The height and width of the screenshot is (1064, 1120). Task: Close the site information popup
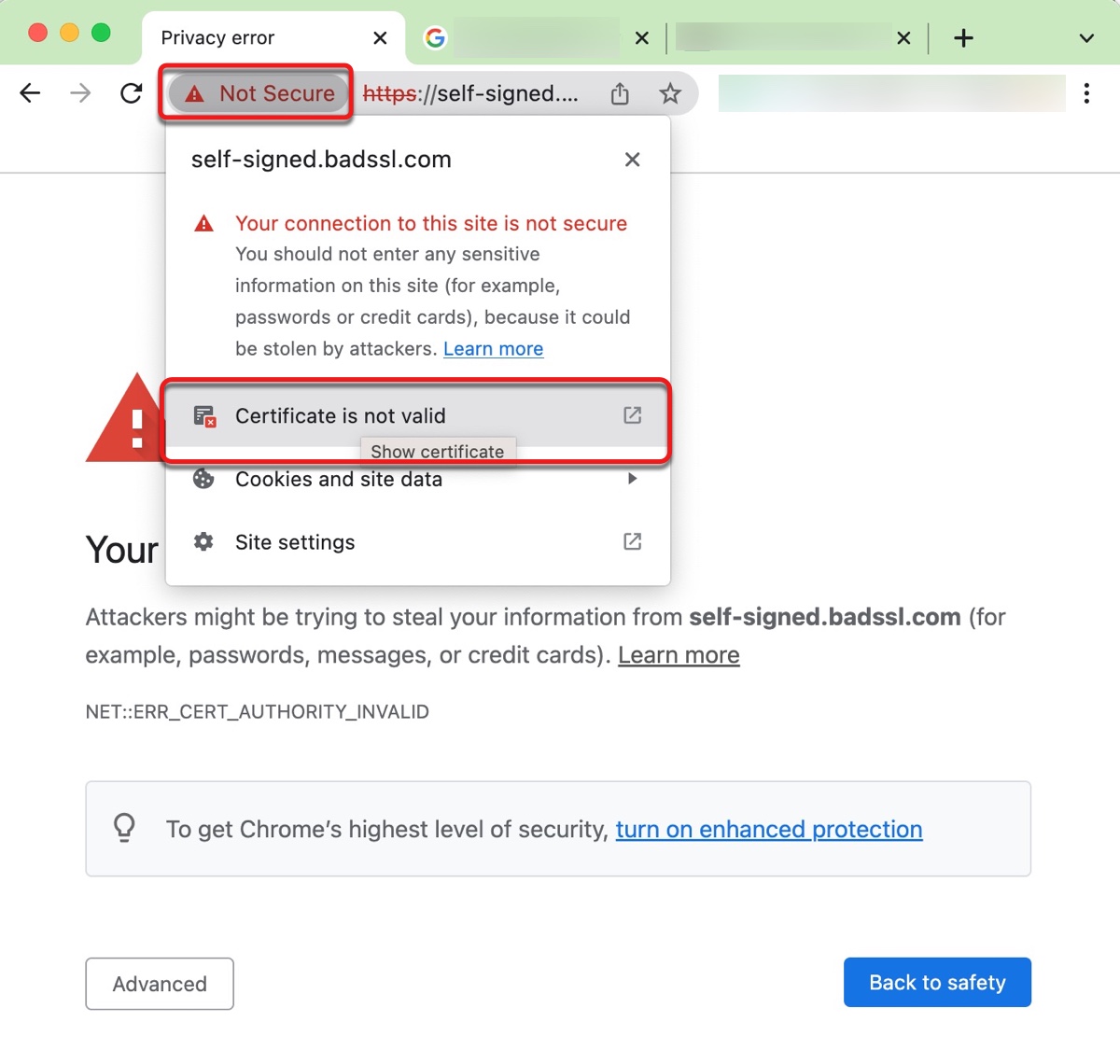pyautogui.click(x=632, y=159)
